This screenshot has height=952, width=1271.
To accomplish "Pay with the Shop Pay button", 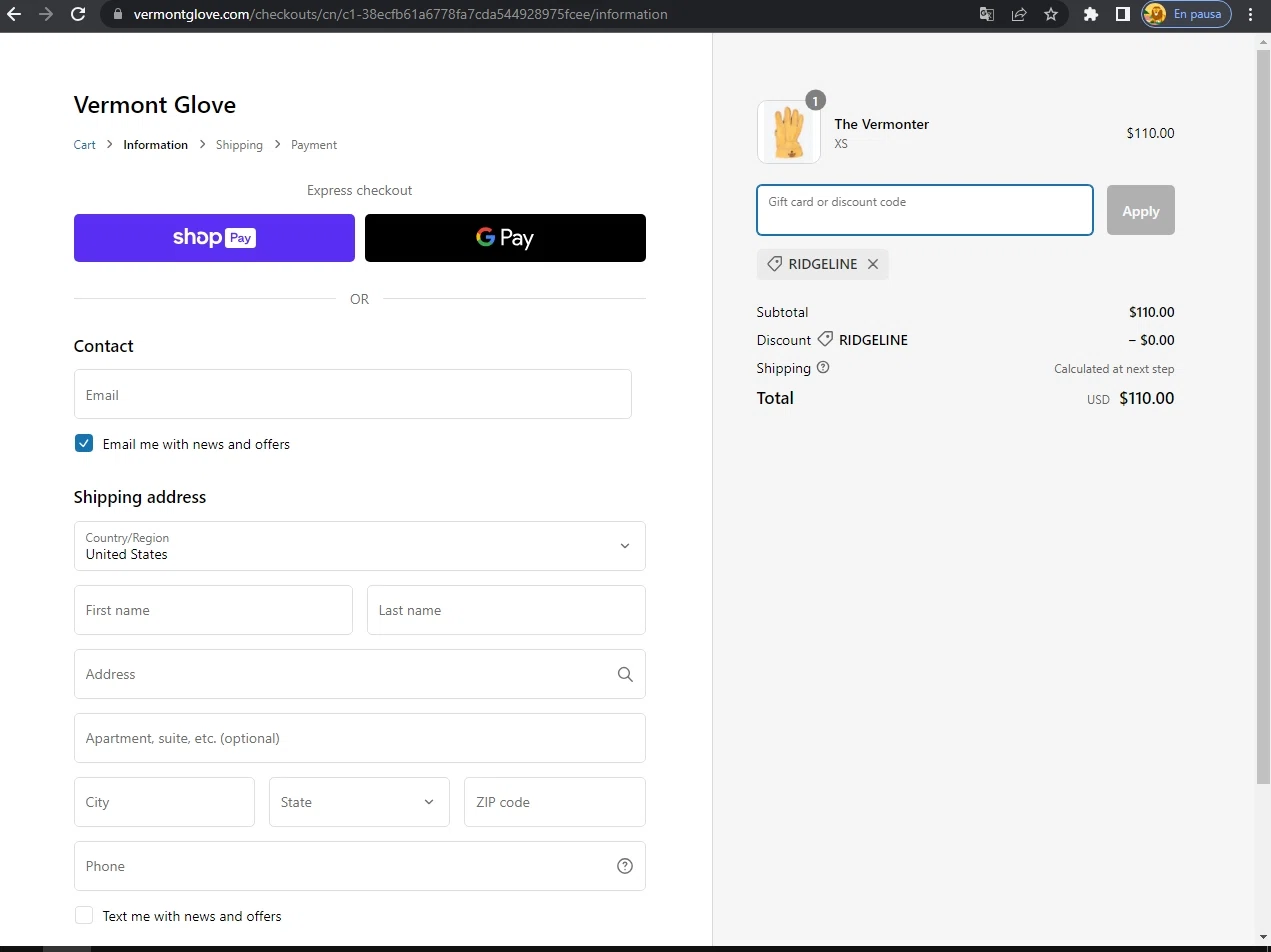I will (x=214, y=238).
